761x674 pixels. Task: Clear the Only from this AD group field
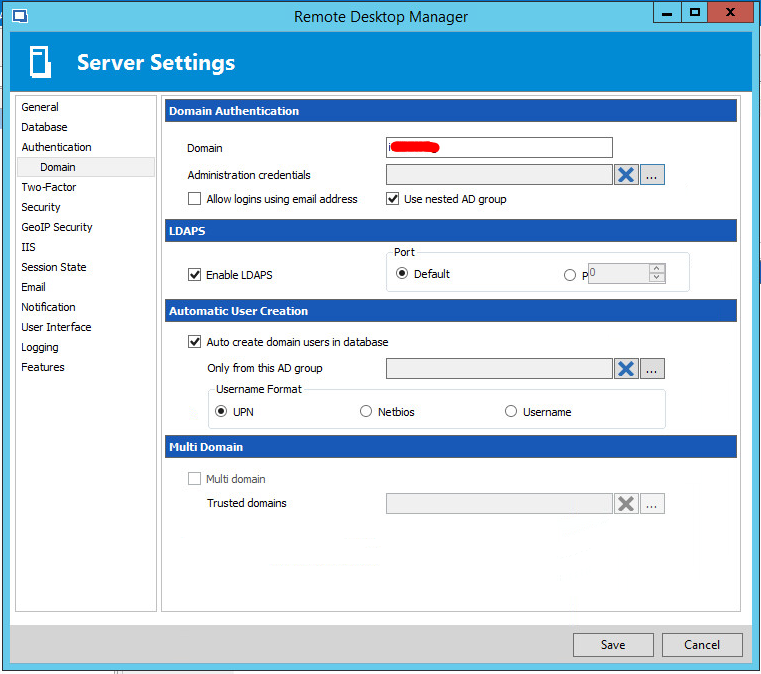click(626, 369)
